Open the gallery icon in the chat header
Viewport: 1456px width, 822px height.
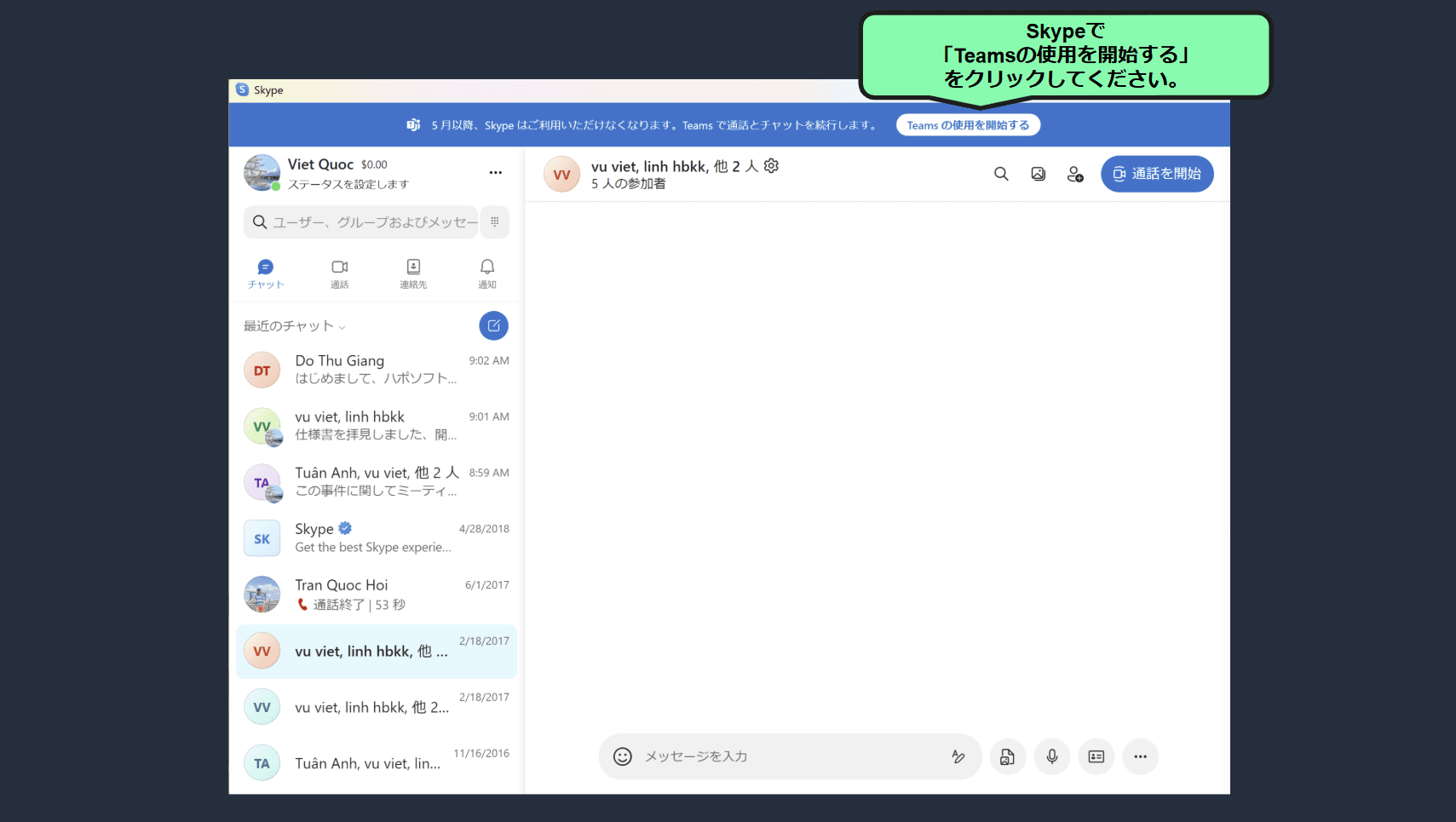[x=1038, y=173]
